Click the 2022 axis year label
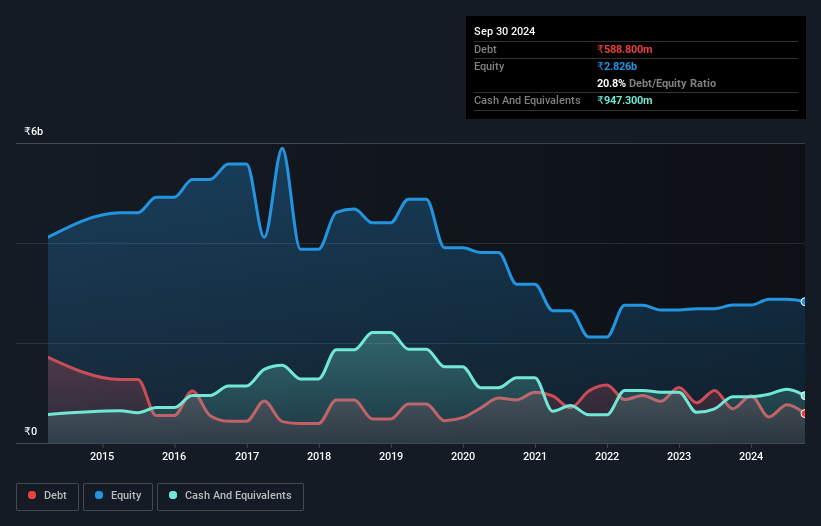This screenshot has height=526, width=821. [x=607, y=457]
